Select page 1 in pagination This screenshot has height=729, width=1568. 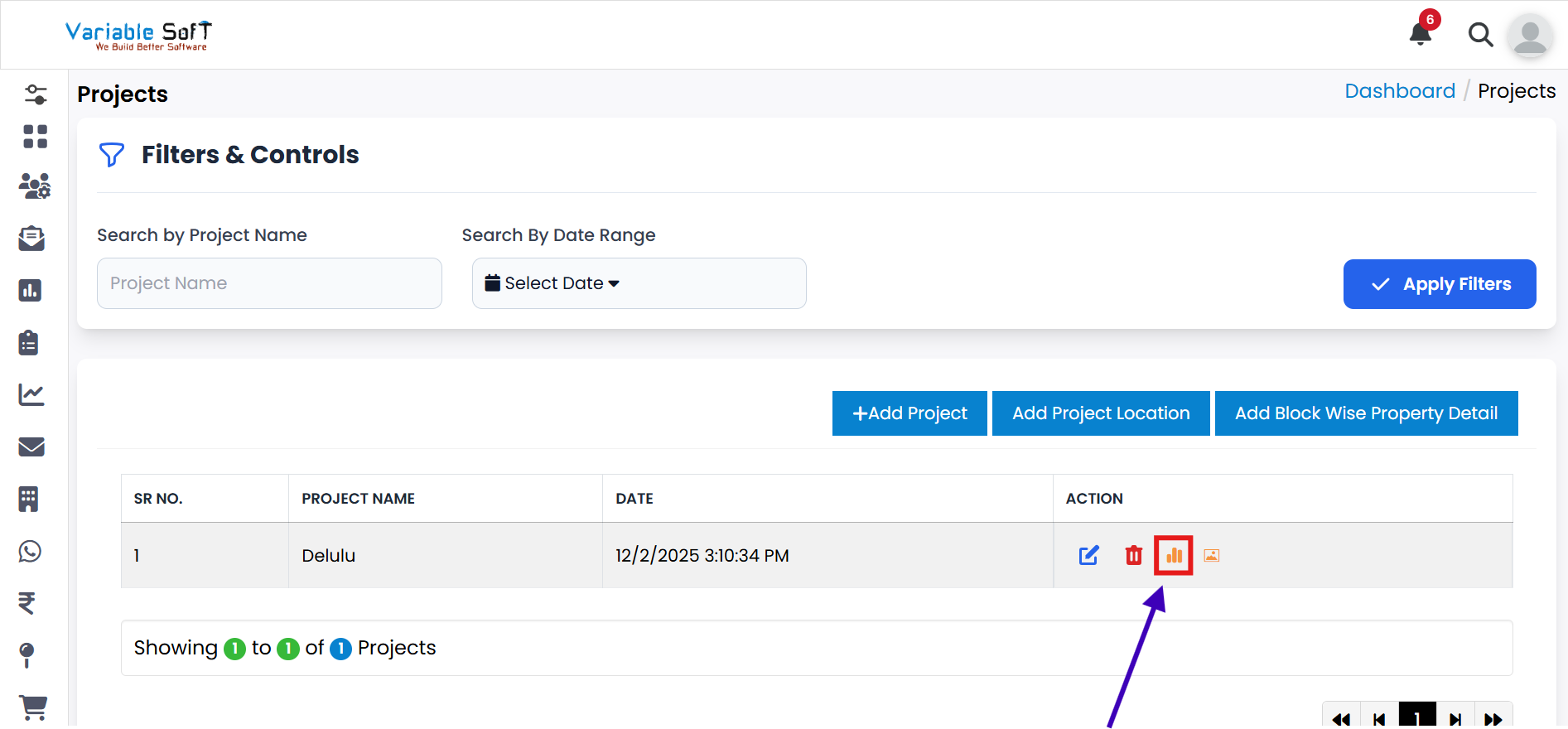pos(1417,717)
